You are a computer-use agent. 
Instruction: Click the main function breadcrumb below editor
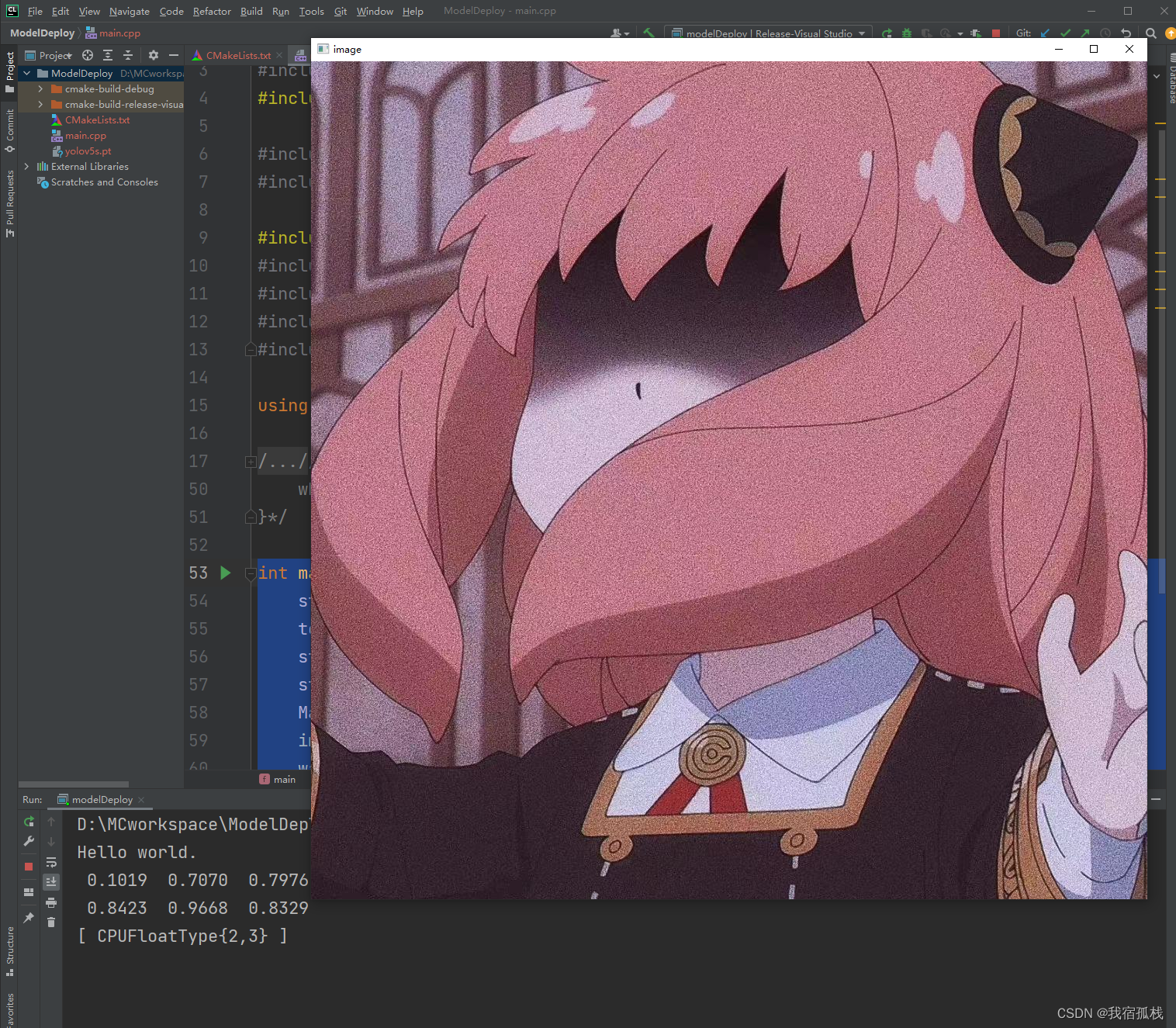click(278, 779)
